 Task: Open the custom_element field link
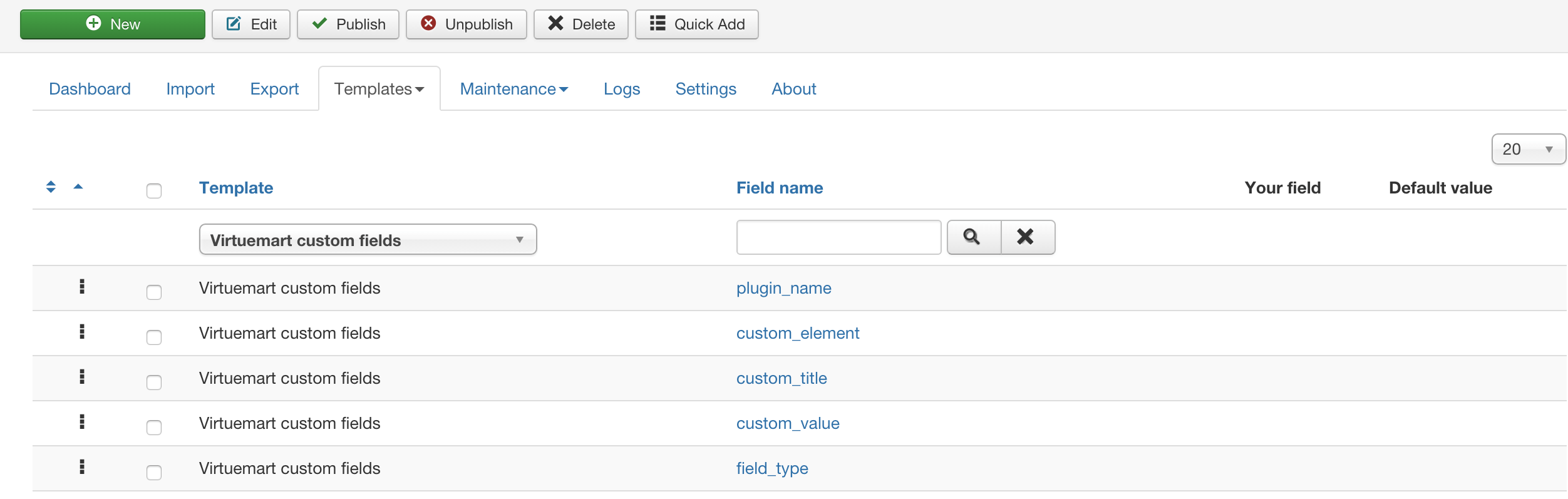[798, 333]
